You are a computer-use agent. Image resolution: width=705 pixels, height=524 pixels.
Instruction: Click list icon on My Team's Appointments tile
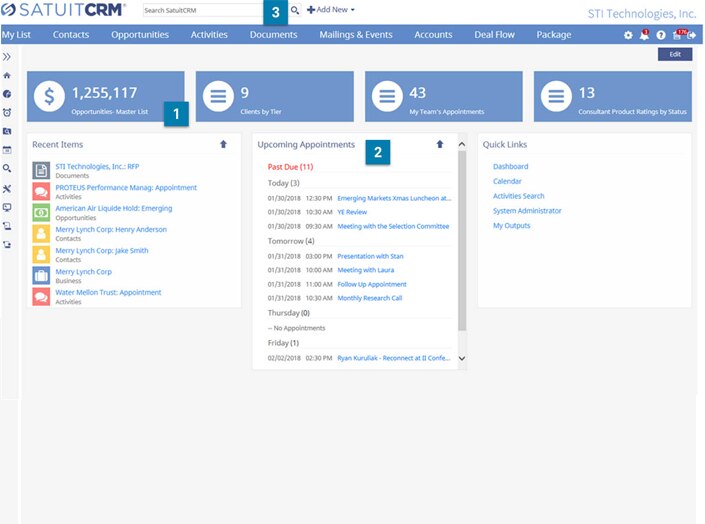[x=387, y=96]
